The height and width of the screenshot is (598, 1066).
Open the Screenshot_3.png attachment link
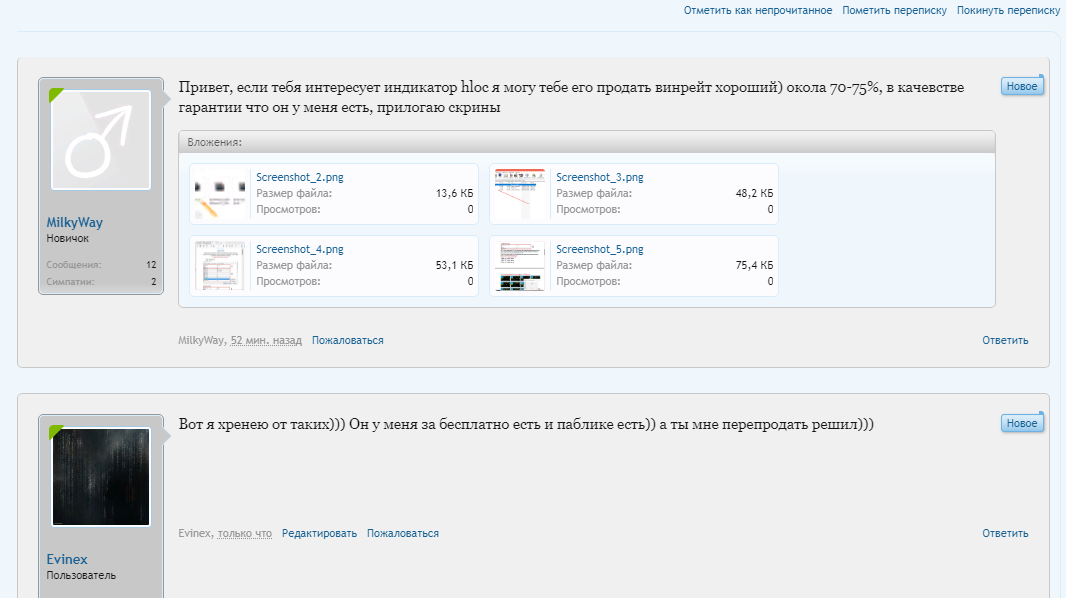(x=600, y=177)
